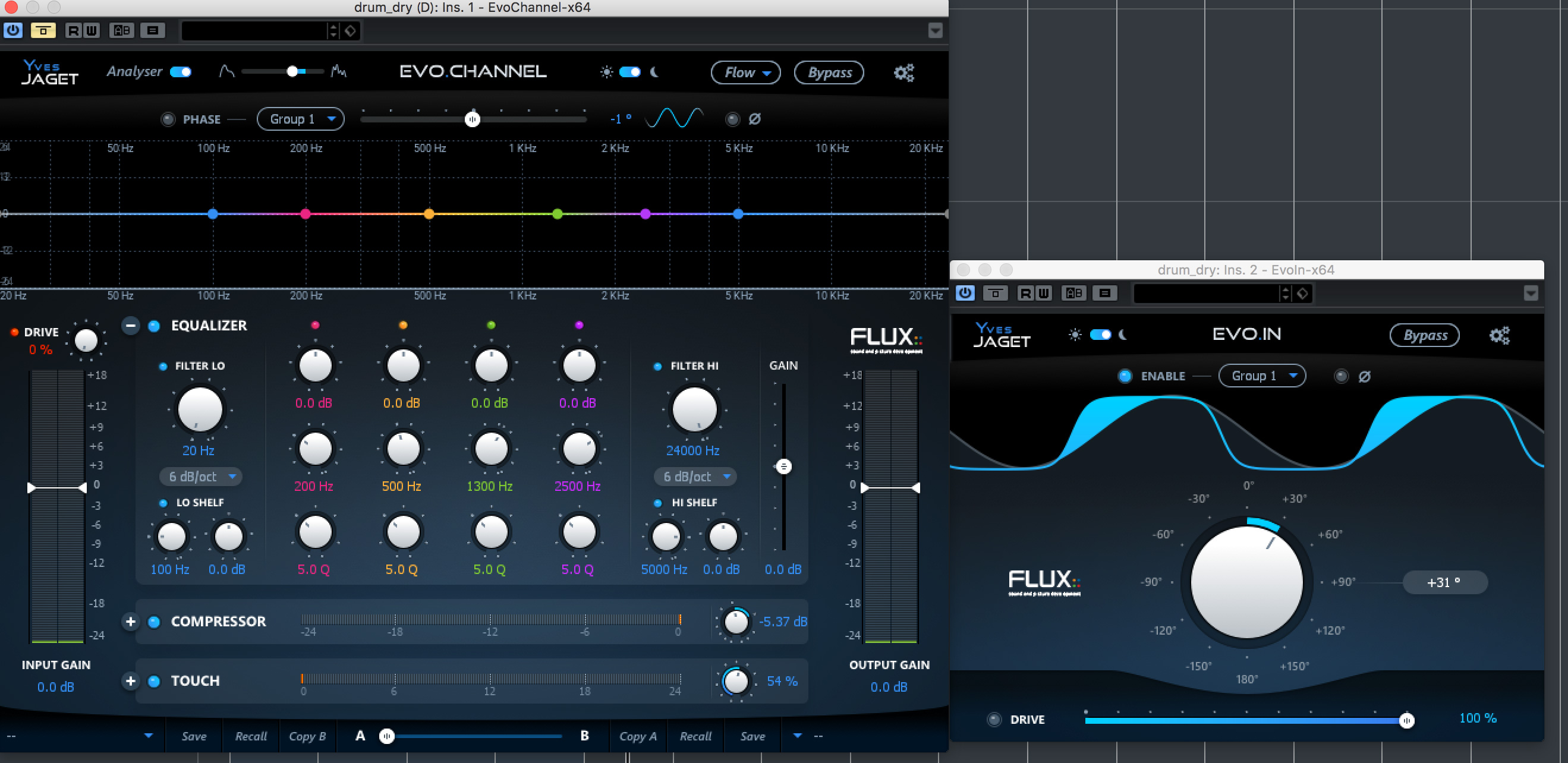Click the smooth analyser curve icon
The width and height of the screenshot is (1568, 763).
click(x=226, y=72)
